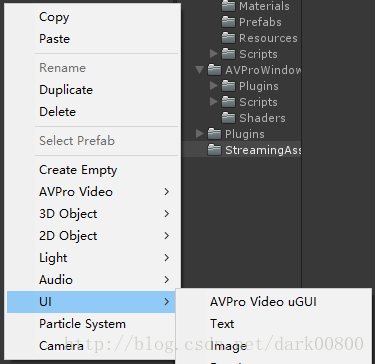
Task: Select the AVProWindow folder name
Action: (x=263, y=70)
